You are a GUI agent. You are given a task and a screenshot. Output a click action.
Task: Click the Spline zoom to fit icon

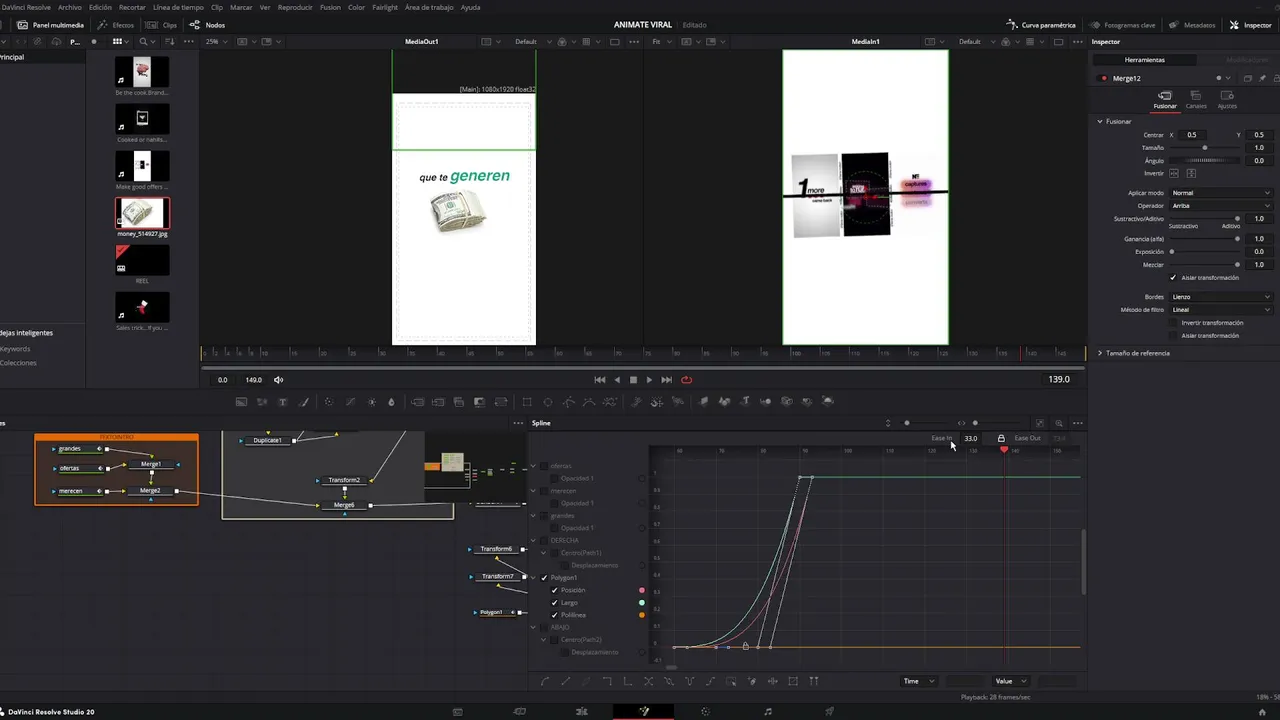click(x=1040, y=423)
